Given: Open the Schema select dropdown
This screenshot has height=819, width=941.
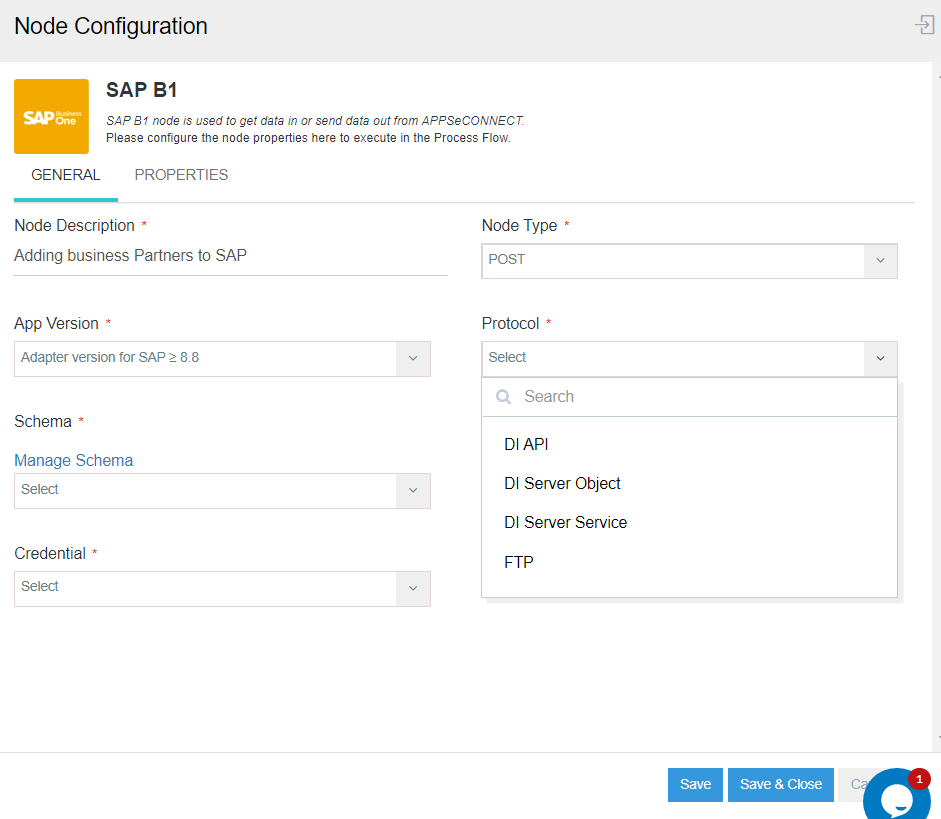Looking at the screenshot, I should [413, 490].
